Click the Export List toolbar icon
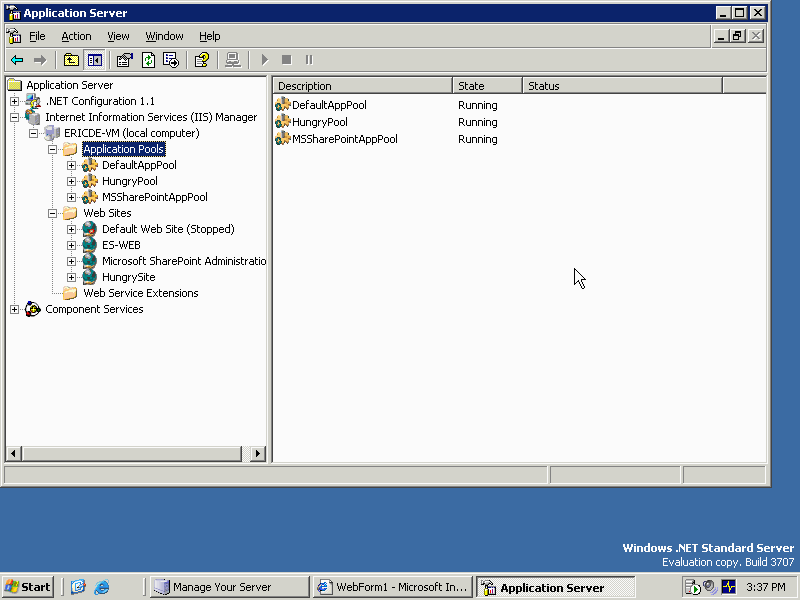This screenshot has width=800, height=600. point(170,60)
